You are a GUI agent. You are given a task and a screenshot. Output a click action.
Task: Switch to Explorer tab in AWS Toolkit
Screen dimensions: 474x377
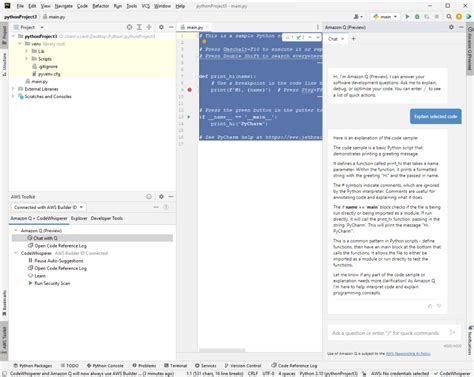79,218
